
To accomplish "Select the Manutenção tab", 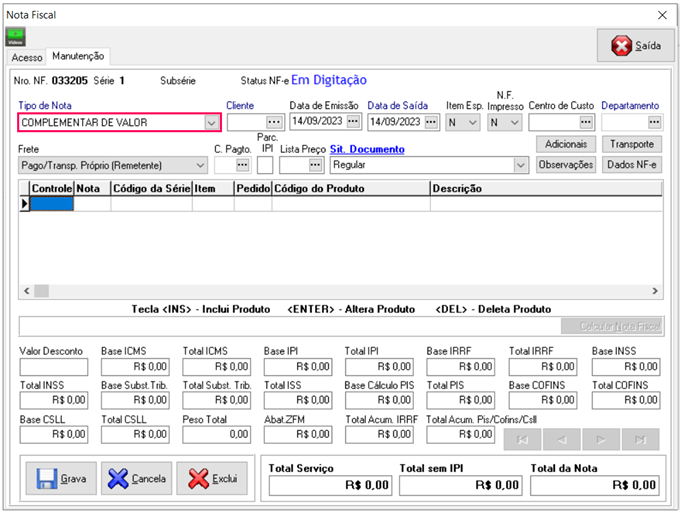I will (x=79, y=57).
